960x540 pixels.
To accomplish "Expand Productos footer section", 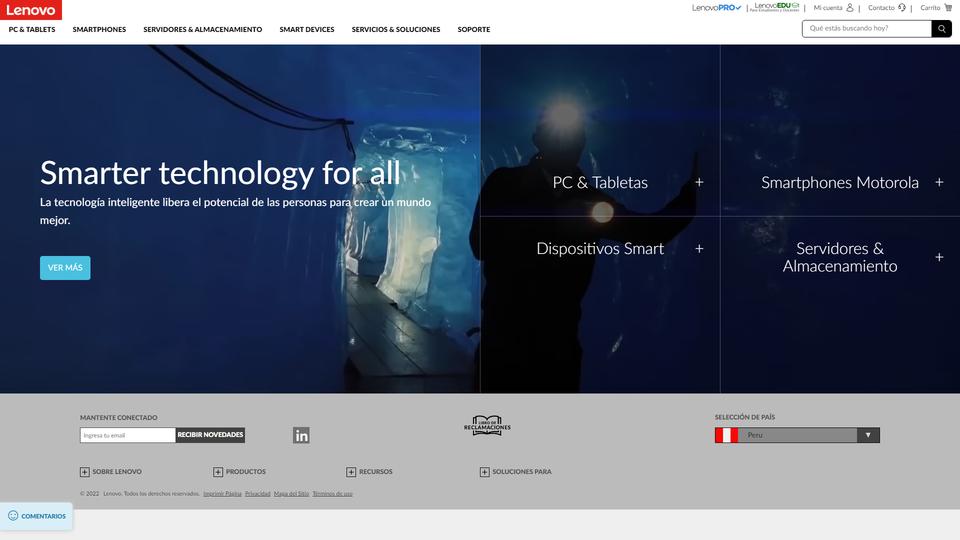I will coord(239,472).
